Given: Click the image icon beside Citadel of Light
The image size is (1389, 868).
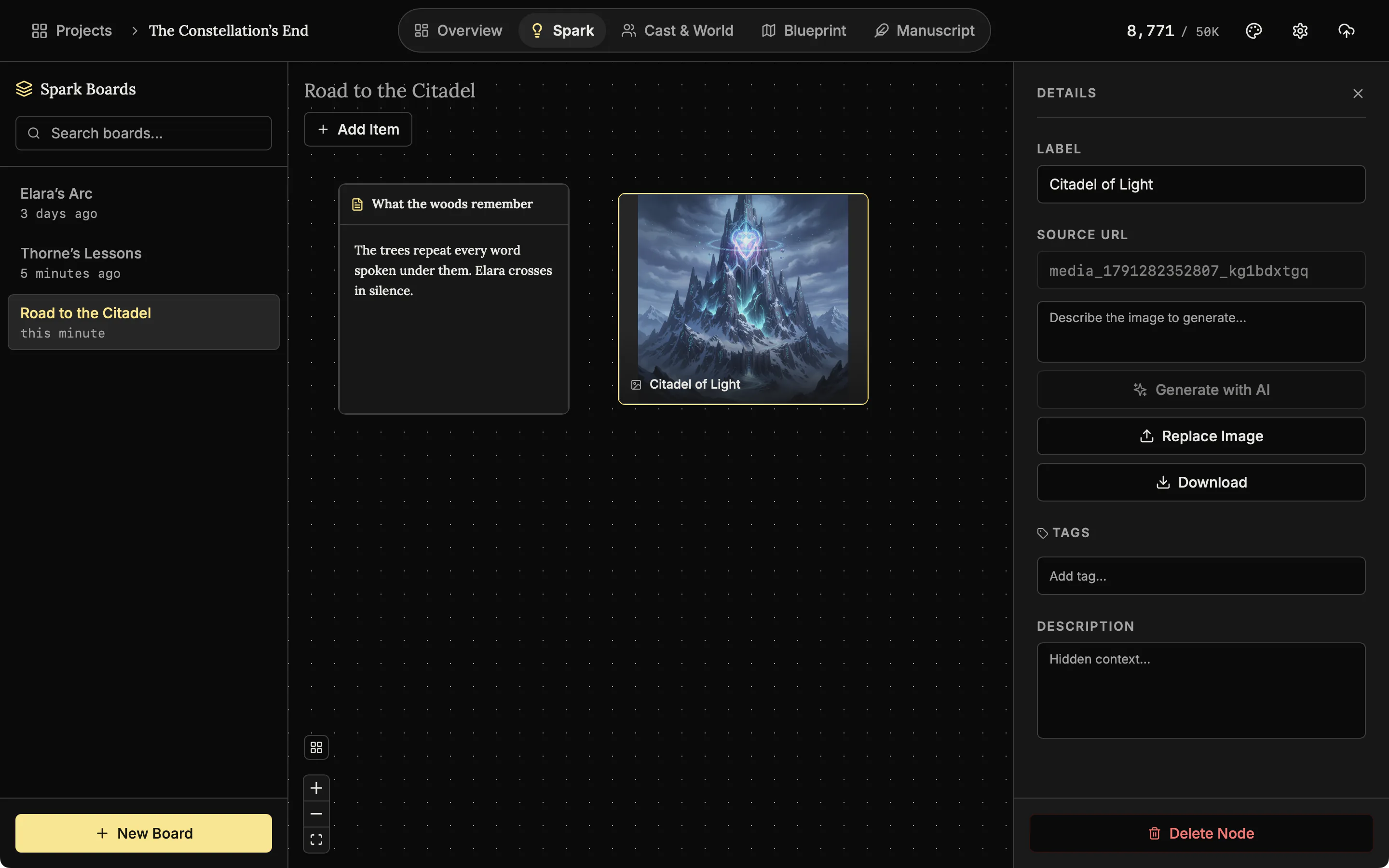Looking at the screenshot, I should pyautogui.click(x=636, y=385).
